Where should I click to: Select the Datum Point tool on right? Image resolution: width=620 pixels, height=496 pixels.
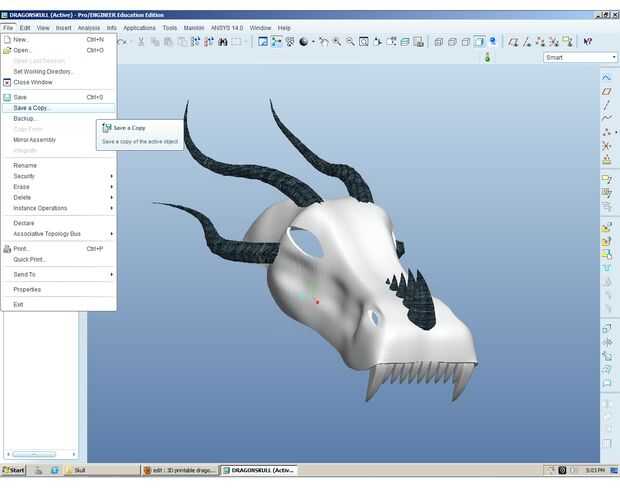pos(607,133)
